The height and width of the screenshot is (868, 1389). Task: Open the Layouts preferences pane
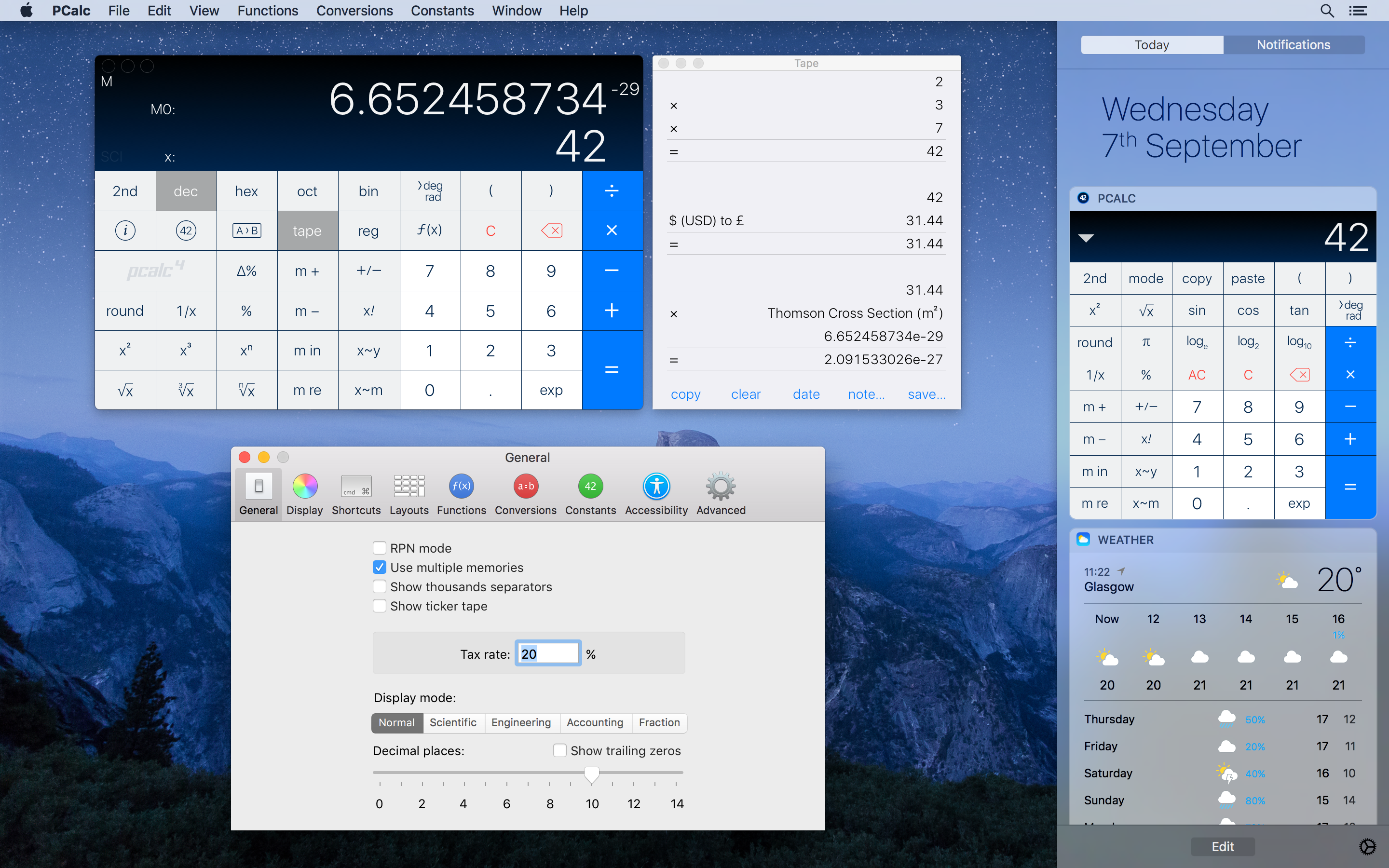click(x=409, y=492)
